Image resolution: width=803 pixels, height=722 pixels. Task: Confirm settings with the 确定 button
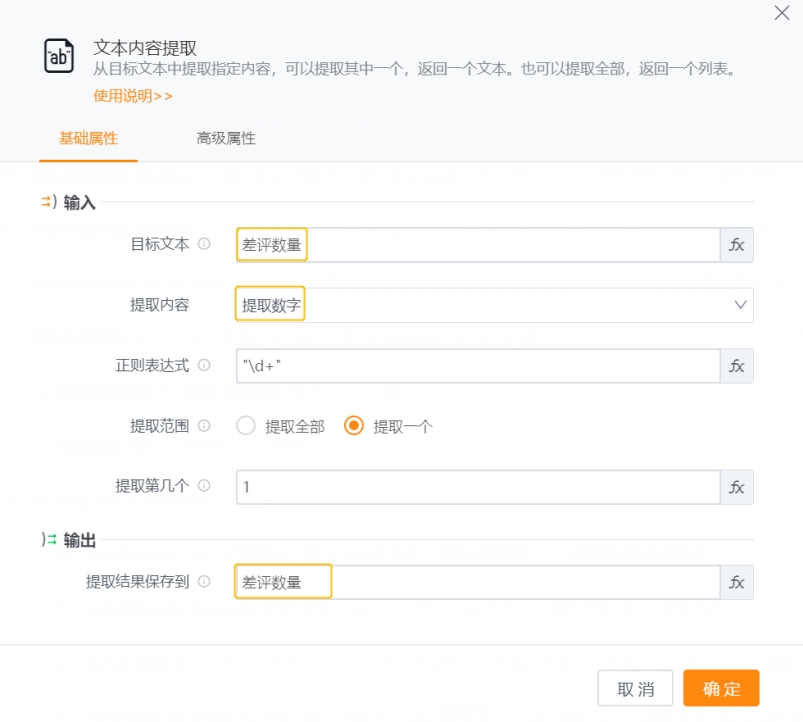(721, 688)
